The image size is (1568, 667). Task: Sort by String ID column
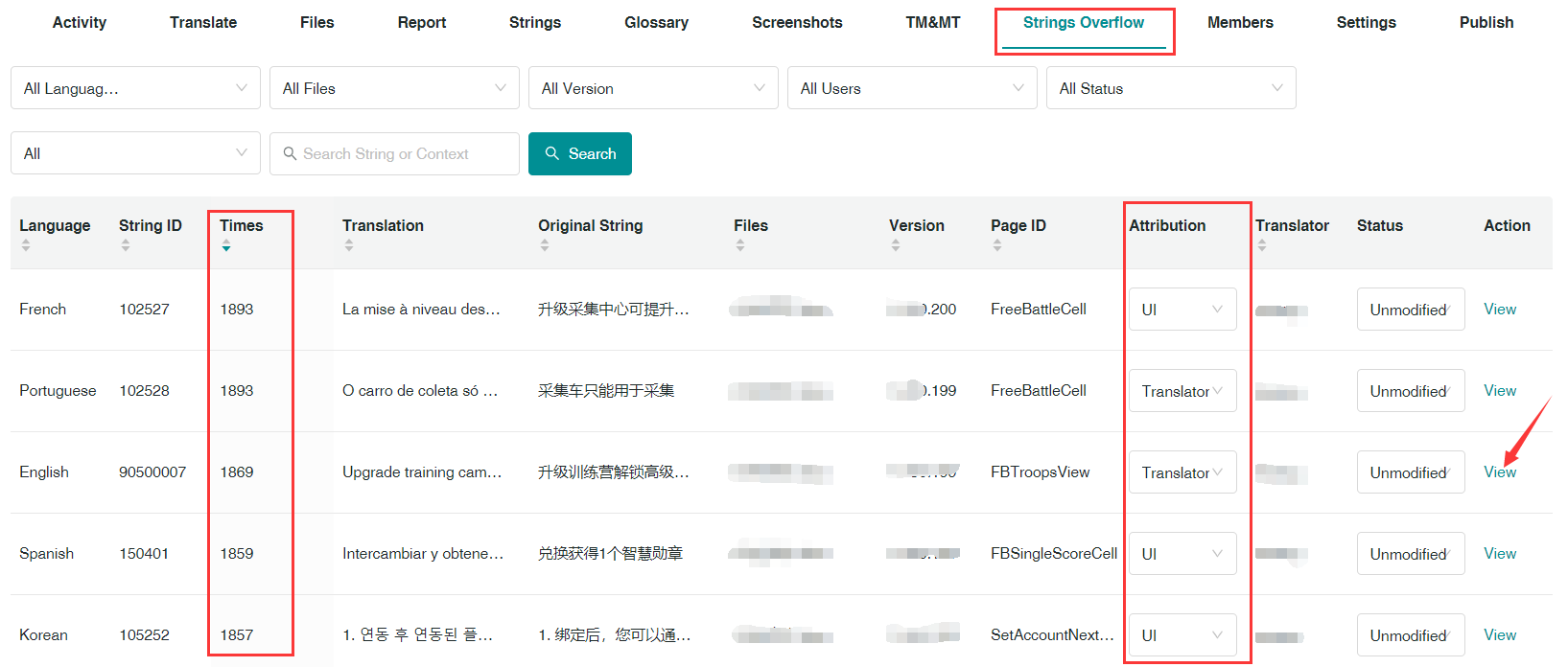(126, 245)
